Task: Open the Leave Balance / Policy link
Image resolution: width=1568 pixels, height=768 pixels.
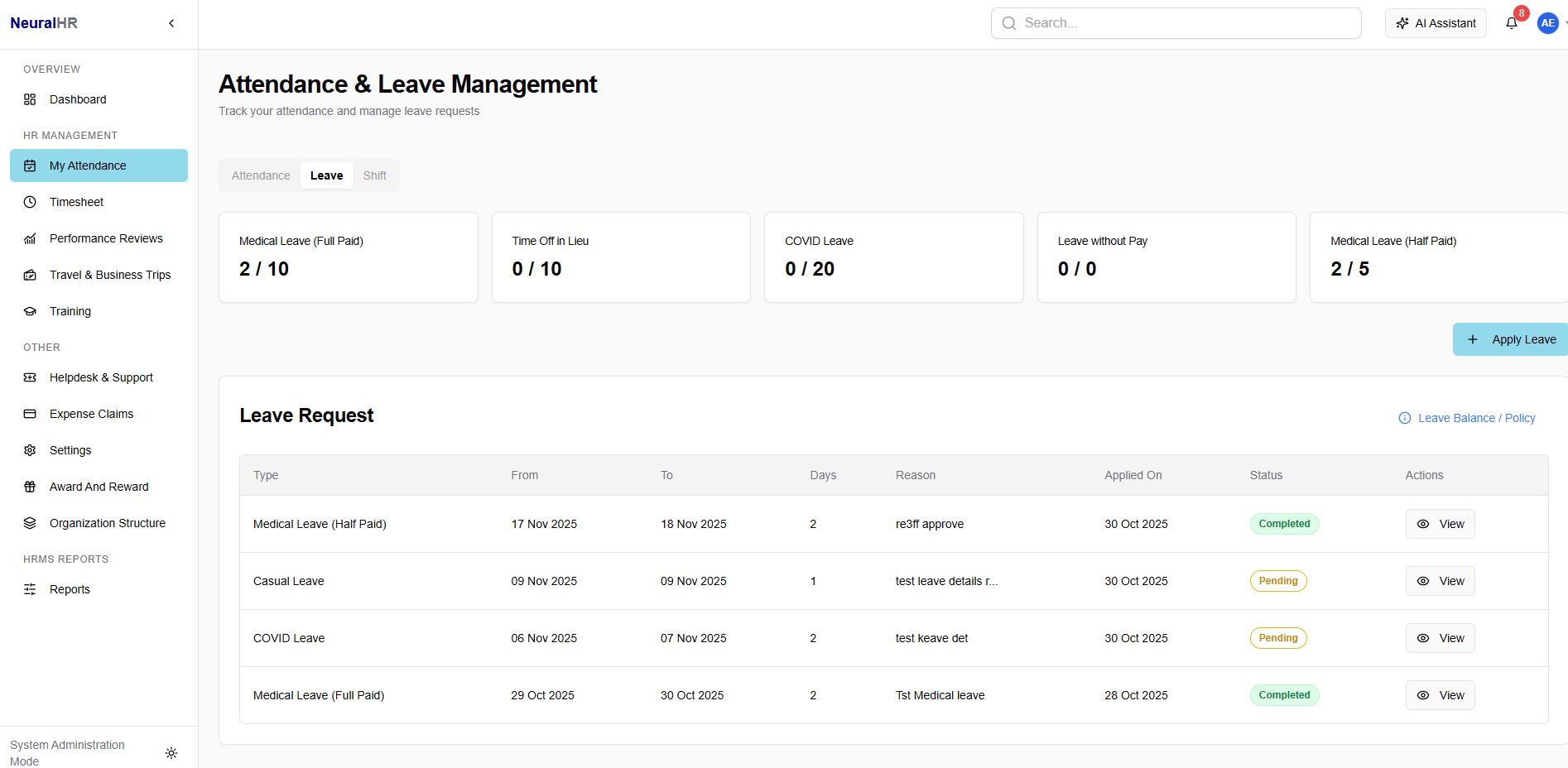Action: [x=1475, y=418]
